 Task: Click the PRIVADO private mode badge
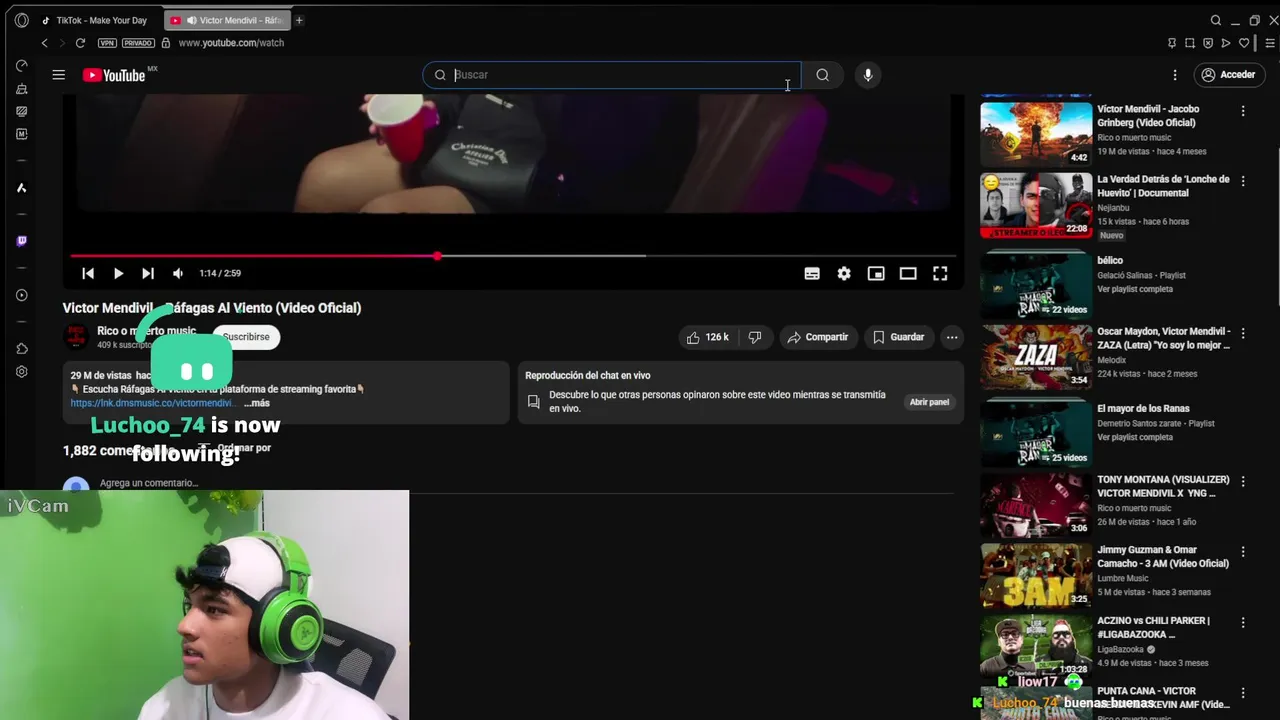tap(138, 43)
